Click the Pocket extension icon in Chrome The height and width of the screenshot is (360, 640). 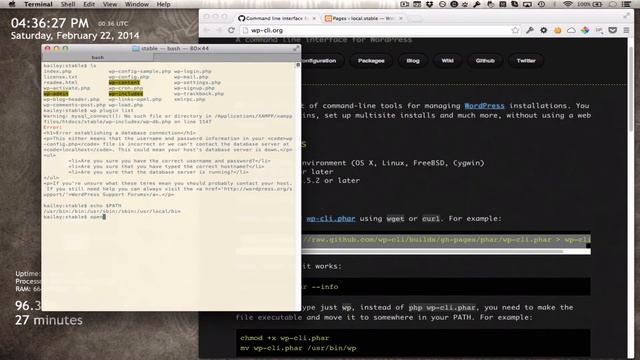[613, 30]
